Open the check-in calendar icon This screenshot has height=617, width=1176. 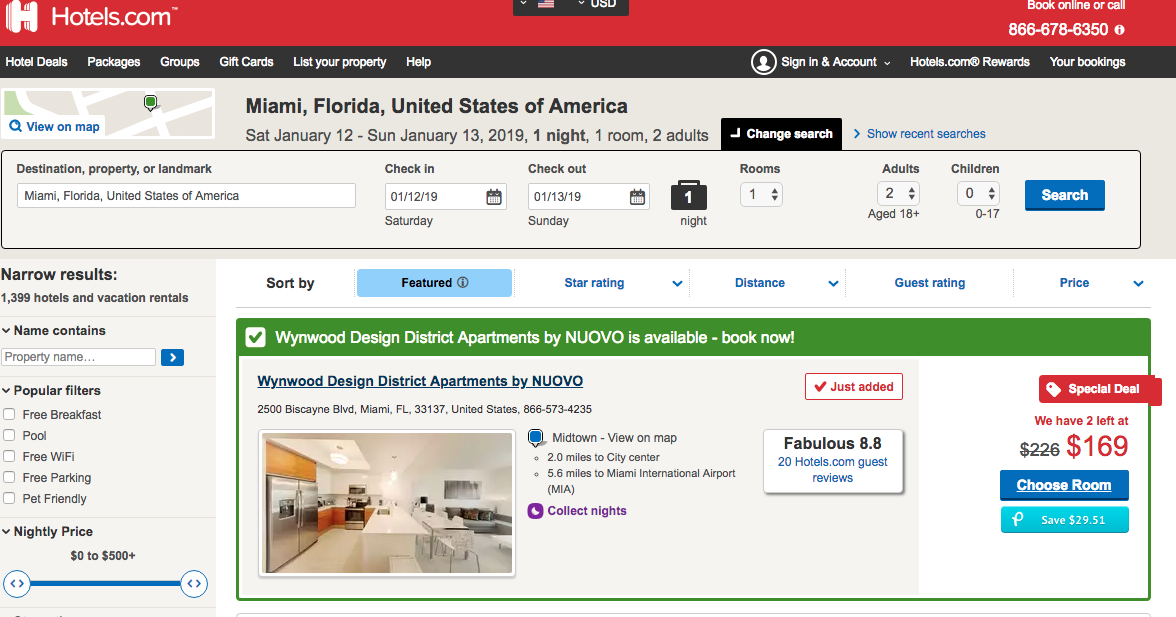(x=494, y=197)
